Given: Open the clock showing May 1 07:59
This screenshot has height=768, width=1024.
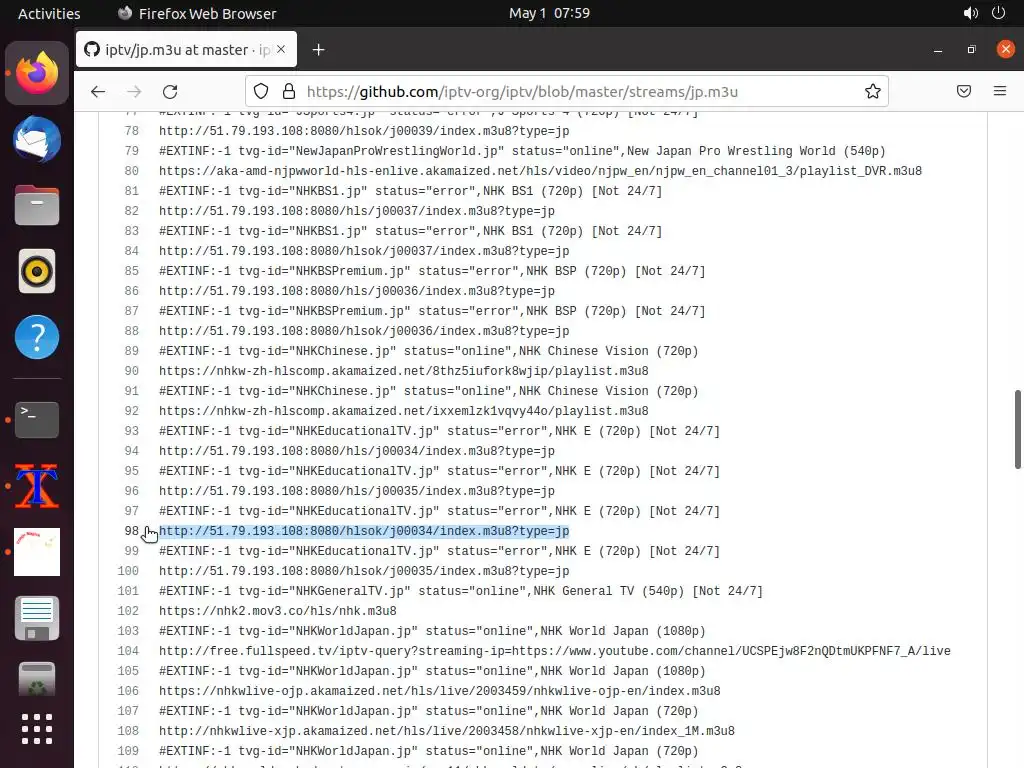Looking at the screenshot, I should click(549, 13).
